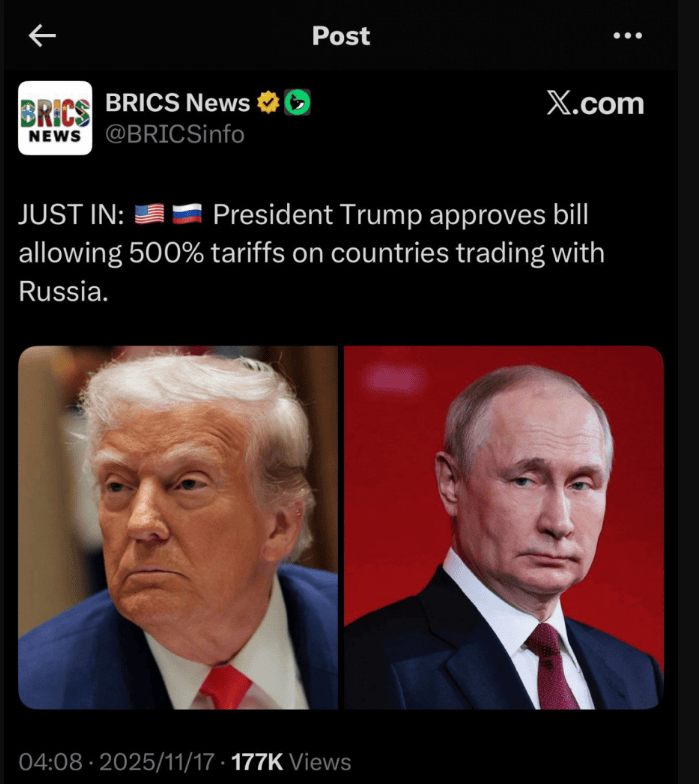Viewport: 699px width, 784px height.
Task: Select the JUST IN: text
Action: click(72, 215)
